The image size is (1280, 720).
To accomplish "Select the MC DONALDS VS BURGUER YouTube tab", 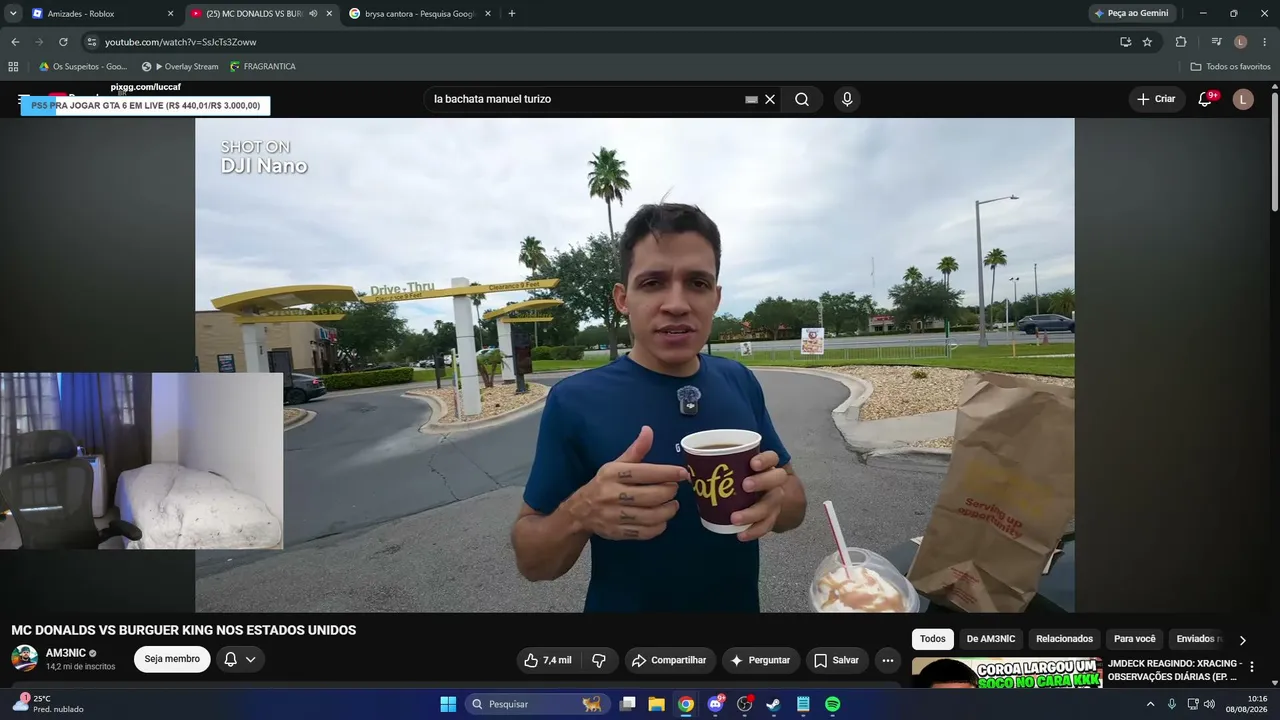I will tap(262, 14).
